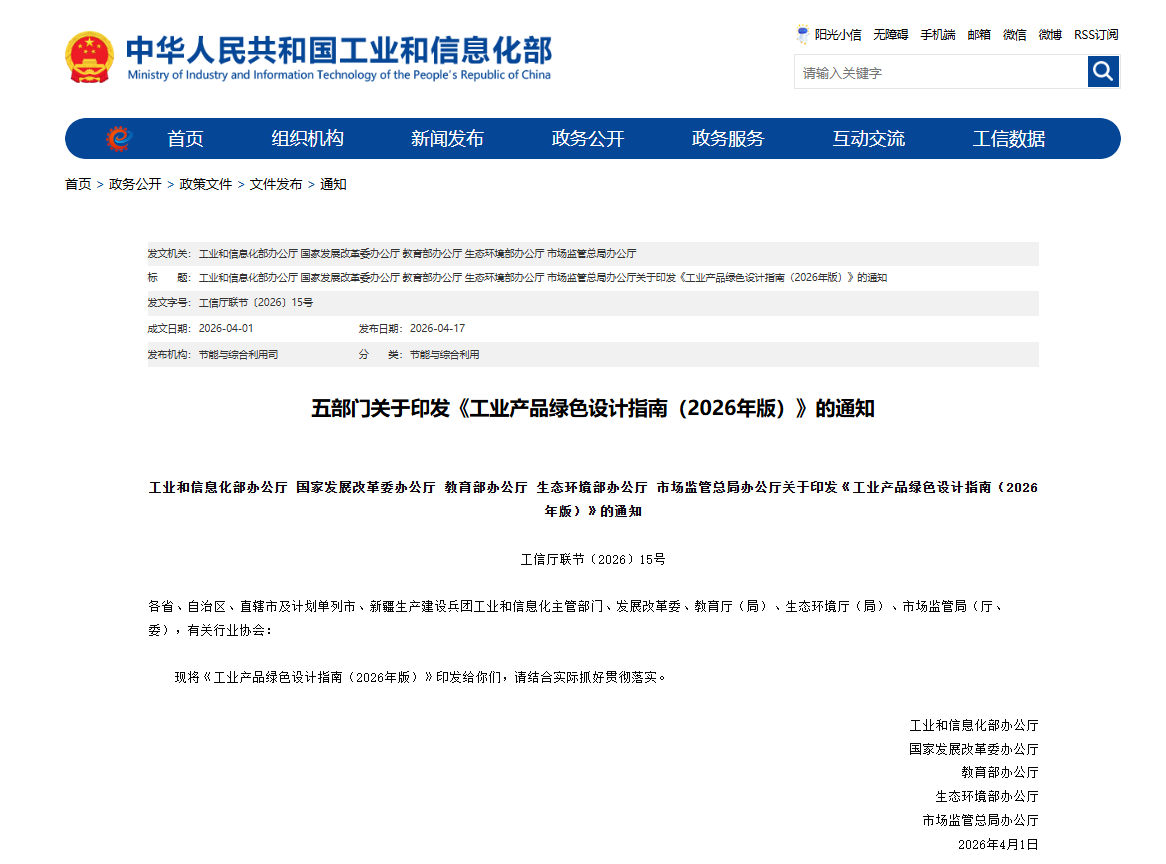Screen dimensions: 1166x864
Task: Click the paragraph starting 各省、自治区
Action: click(576, 618)
